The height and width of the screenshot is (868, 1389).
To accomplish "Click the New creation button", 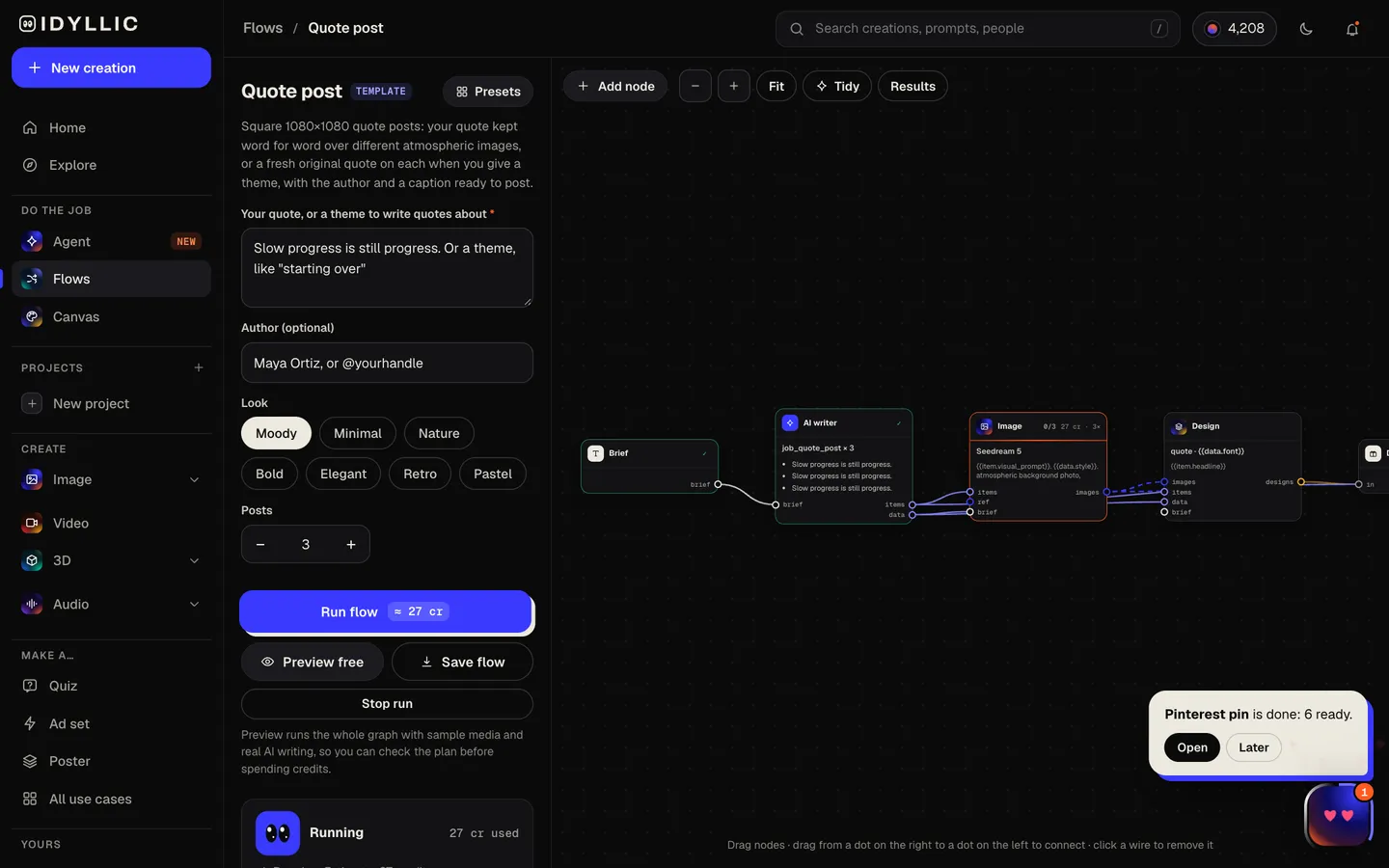I will (x=111, y=68).
